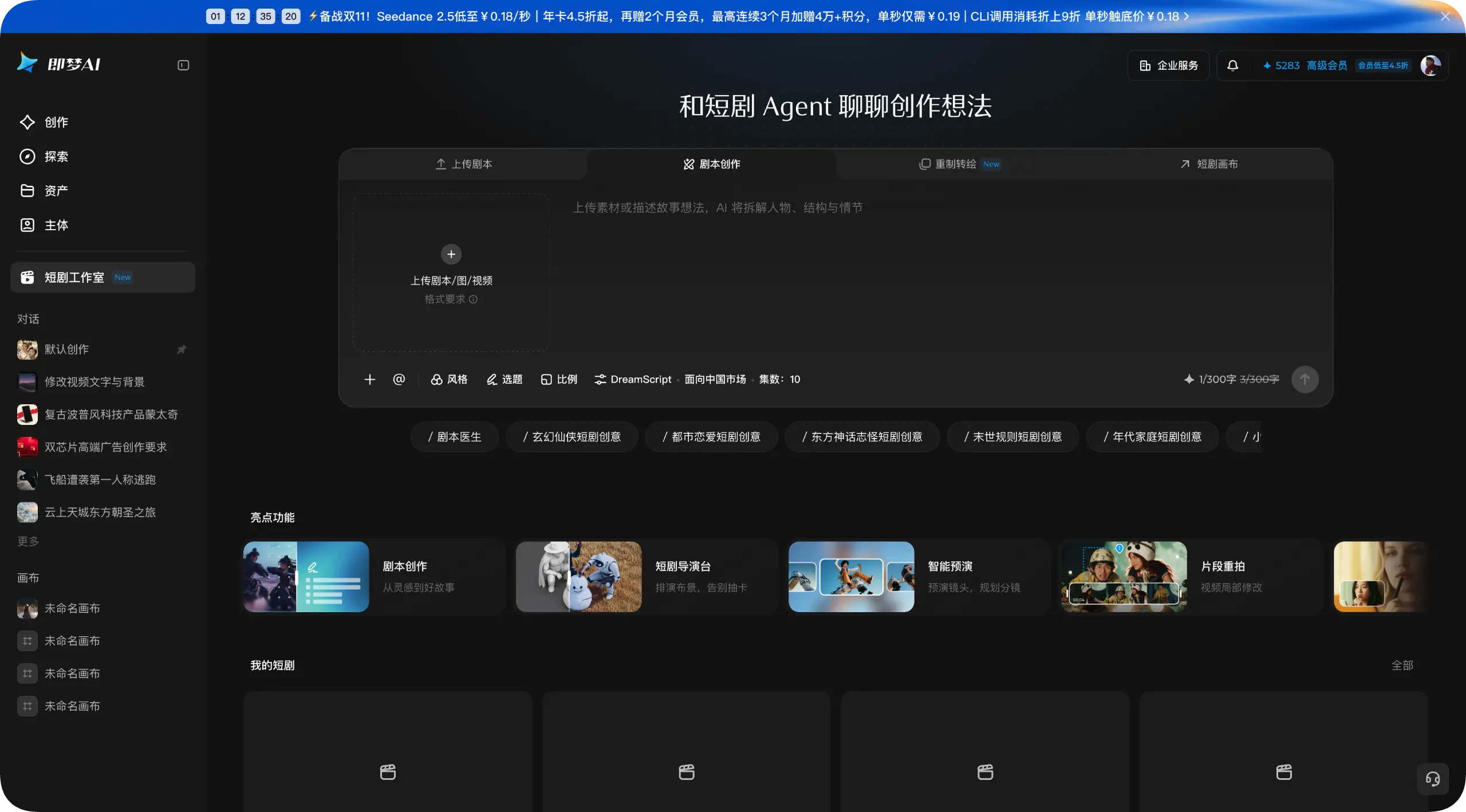Image resolution: width=1466 pixels, height=812 pixels.
Task: Select 短剧工作室 in the sidebar
Action: (x=103, y=278)
